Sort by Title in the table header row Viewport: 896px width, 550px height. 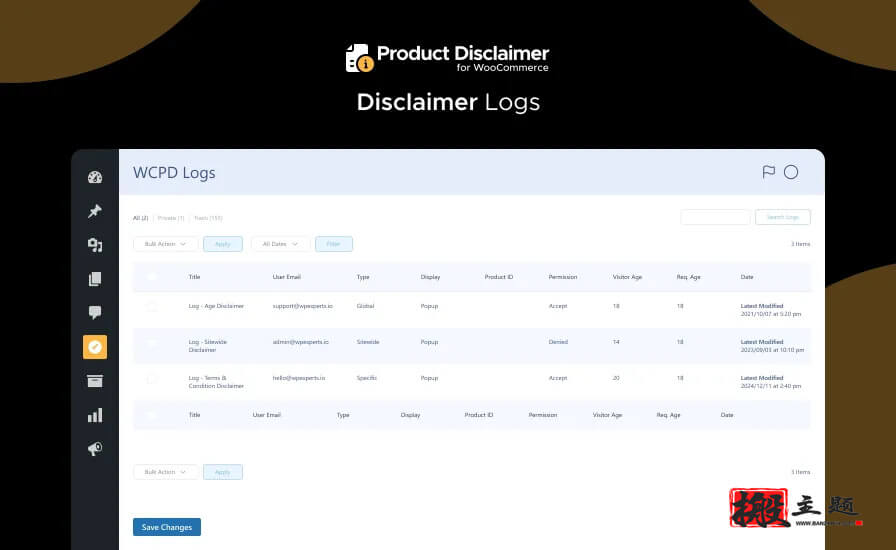pos(194,277)
